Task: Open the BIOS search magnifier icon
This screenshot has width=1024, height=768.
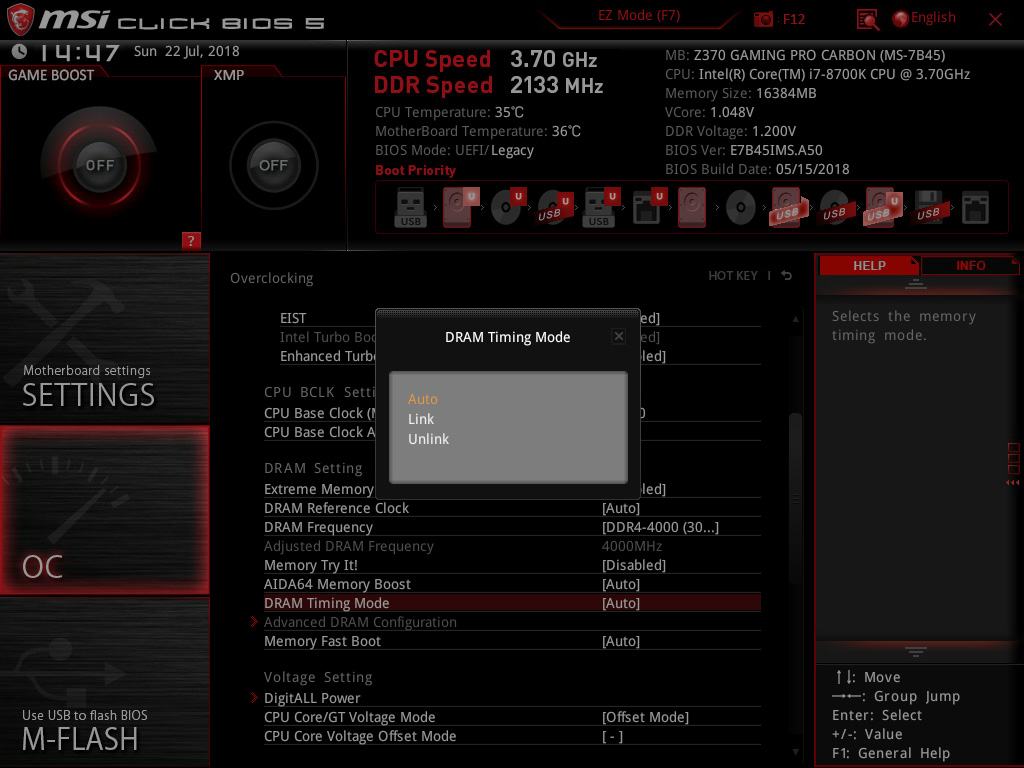Action: [867, 20]
